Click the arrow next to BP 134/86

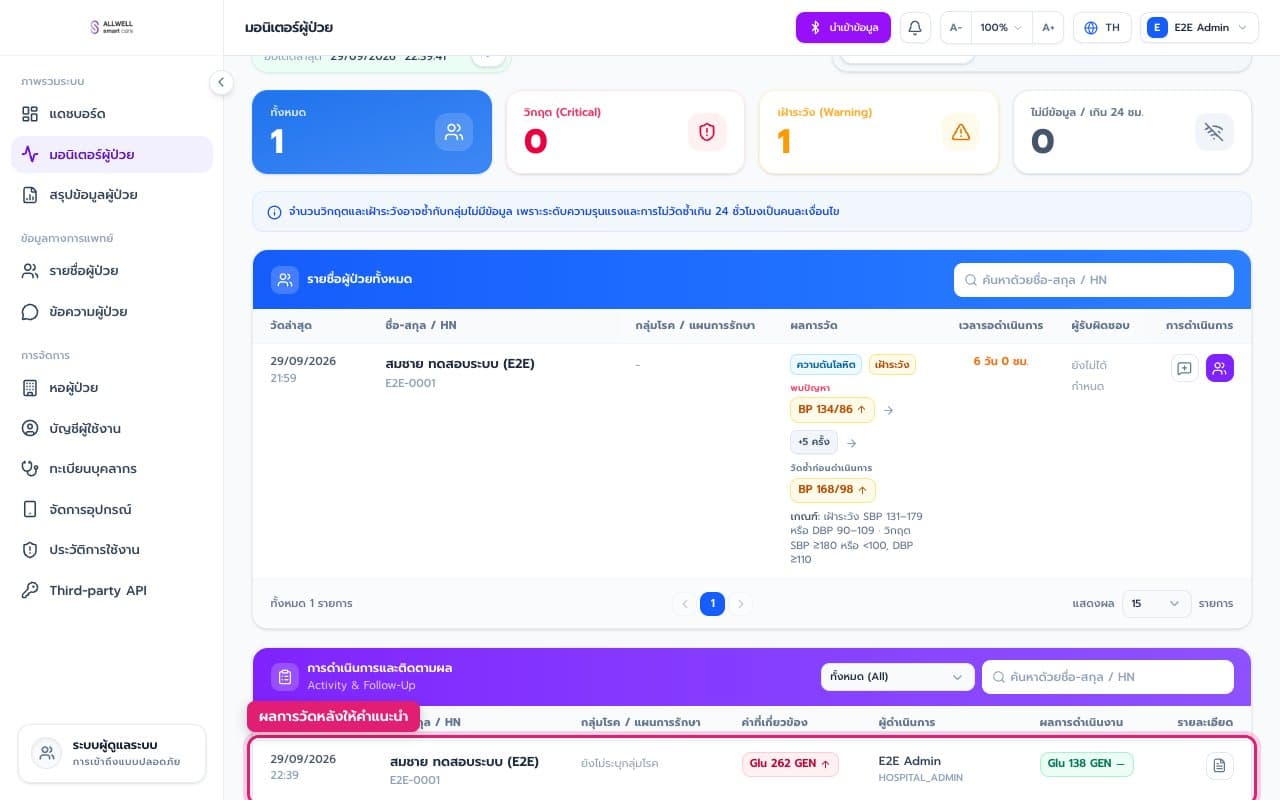click(889, 410)
